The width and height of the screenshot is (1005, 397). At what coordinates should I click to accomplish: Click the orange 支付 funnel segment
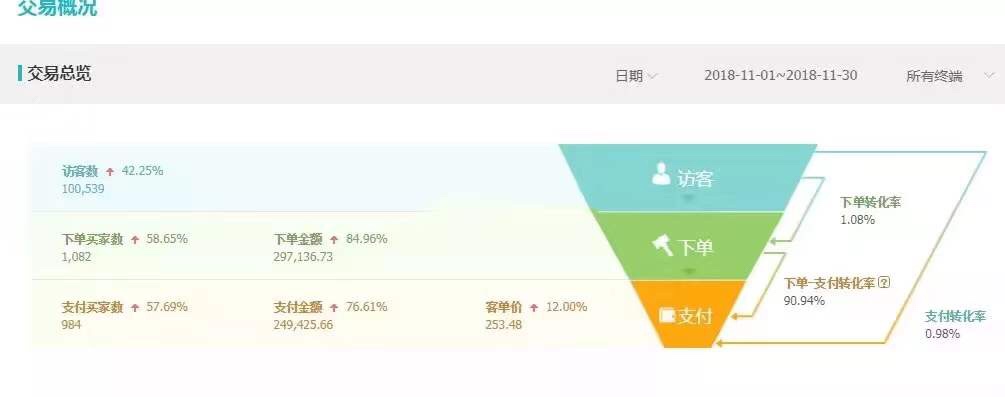pos(688,314)
